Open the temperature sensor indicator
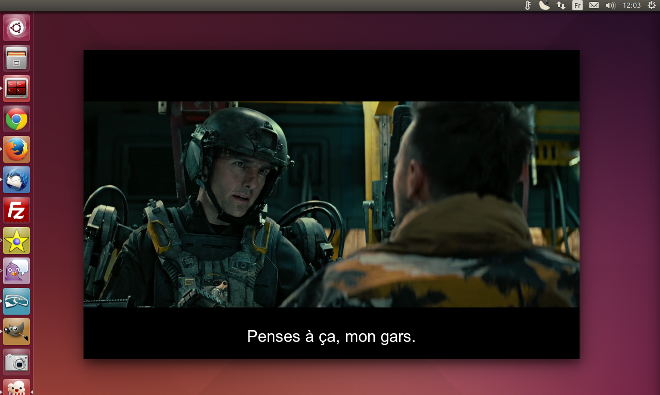Image resolution: width=660 pixels, height=395 pixels. 528,5
